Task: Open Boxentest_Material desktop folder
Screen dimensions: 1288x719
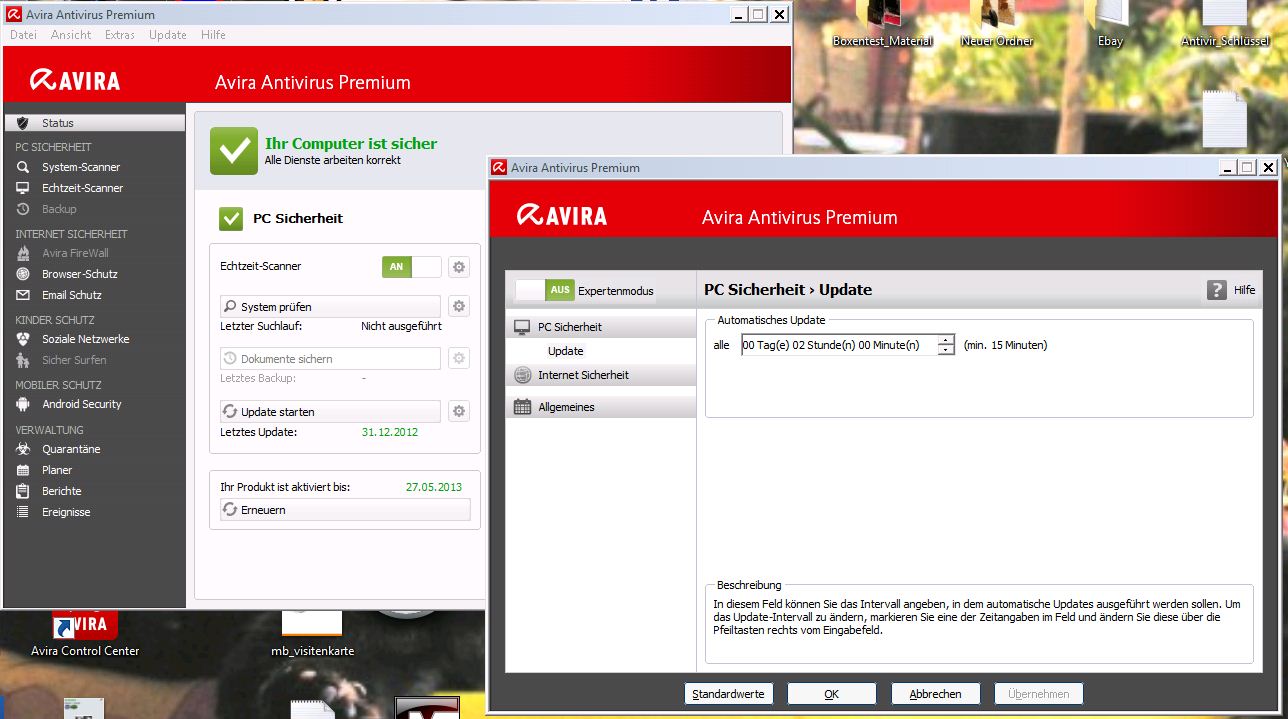Action: (882, 25)
